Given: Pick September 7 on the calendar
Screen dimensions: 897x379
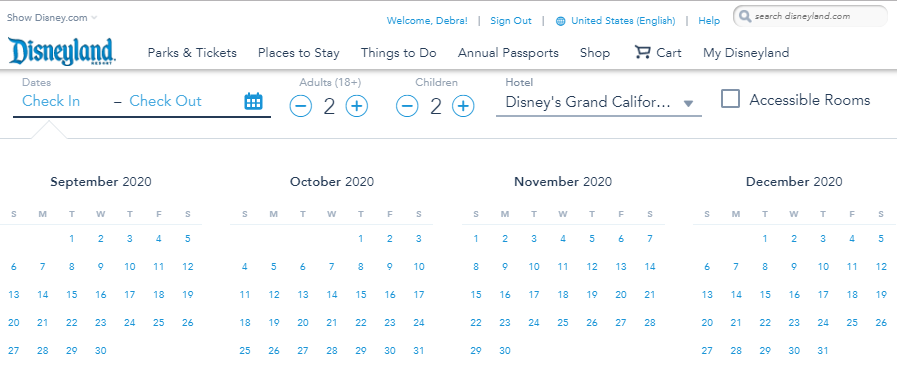Looking at the screenshot, I should pyautogui.click(x=42, y=267).
